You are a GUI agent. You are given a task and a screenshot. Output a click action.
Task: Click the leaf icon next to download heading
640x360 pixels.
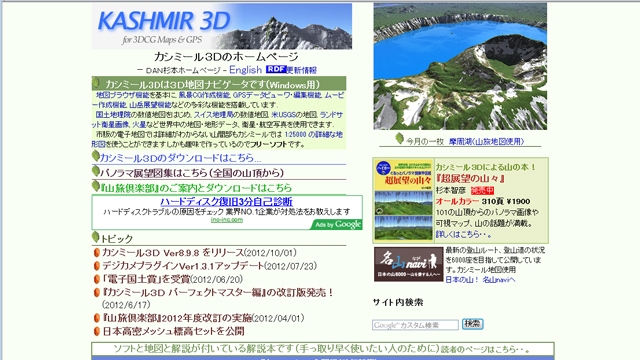tap(96, 156)
